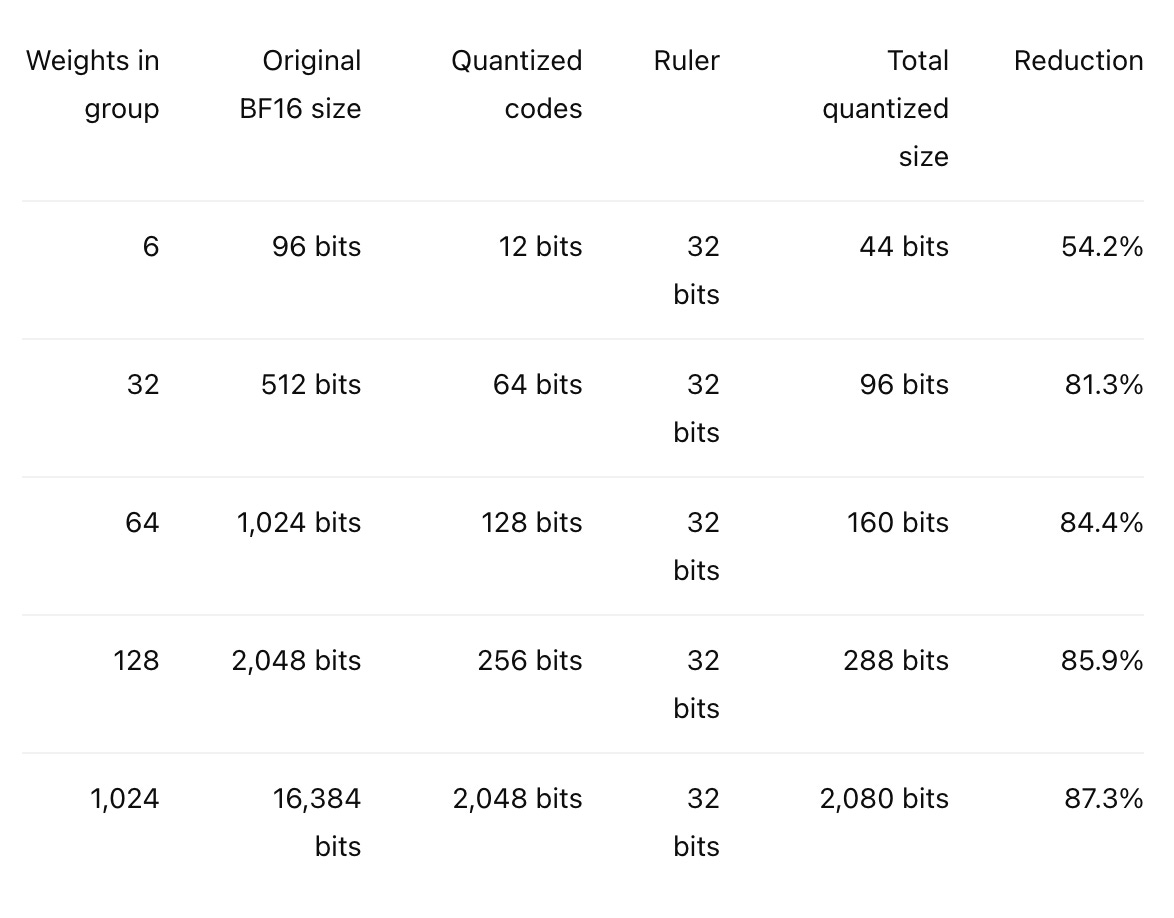This screenshot has width=1174, height=918.
Task: Select the '96 bits' original size cell
Action: (317, 246)
